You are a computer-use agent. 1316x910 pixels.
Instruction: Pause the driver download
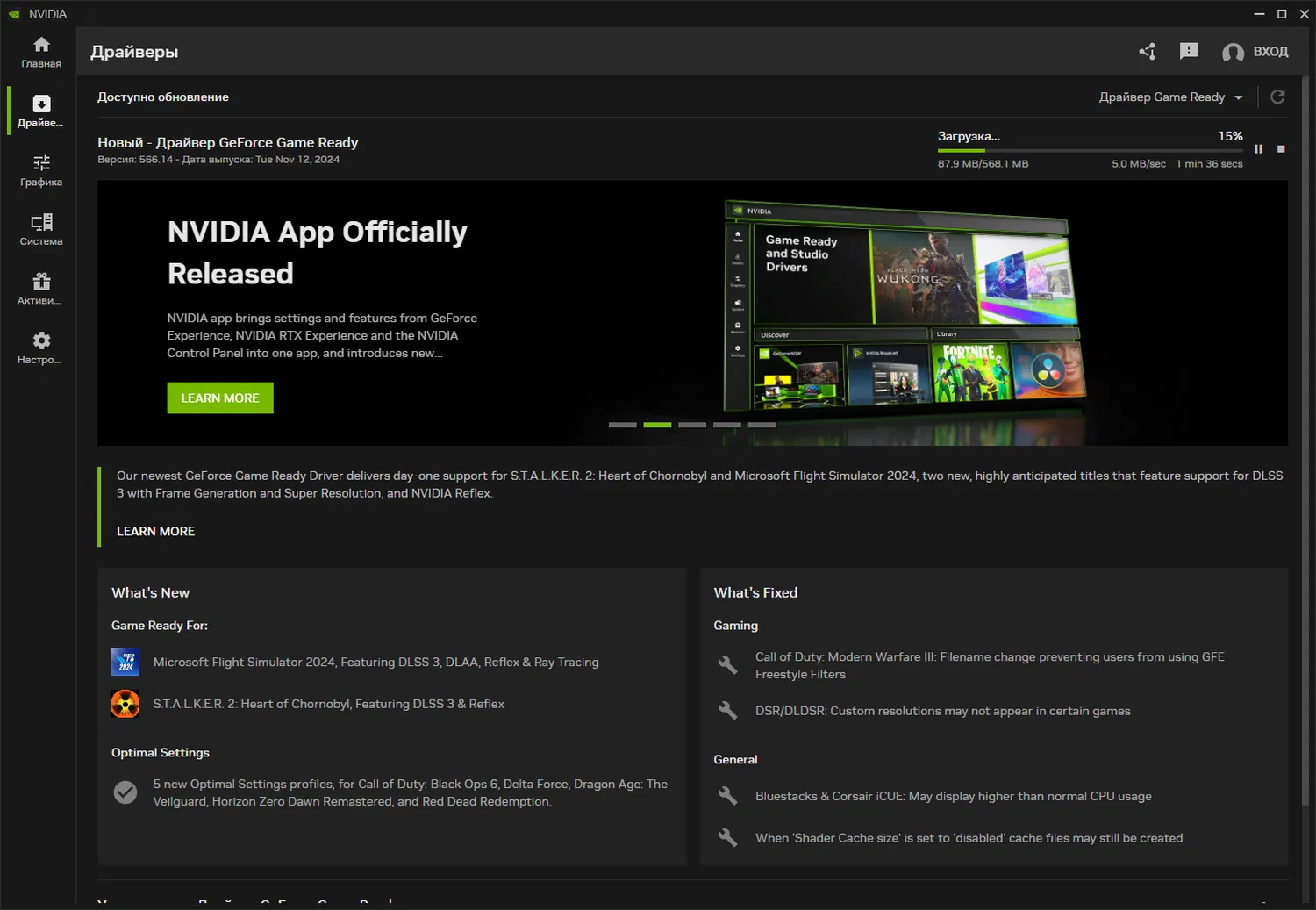(x=1258, y=149)
